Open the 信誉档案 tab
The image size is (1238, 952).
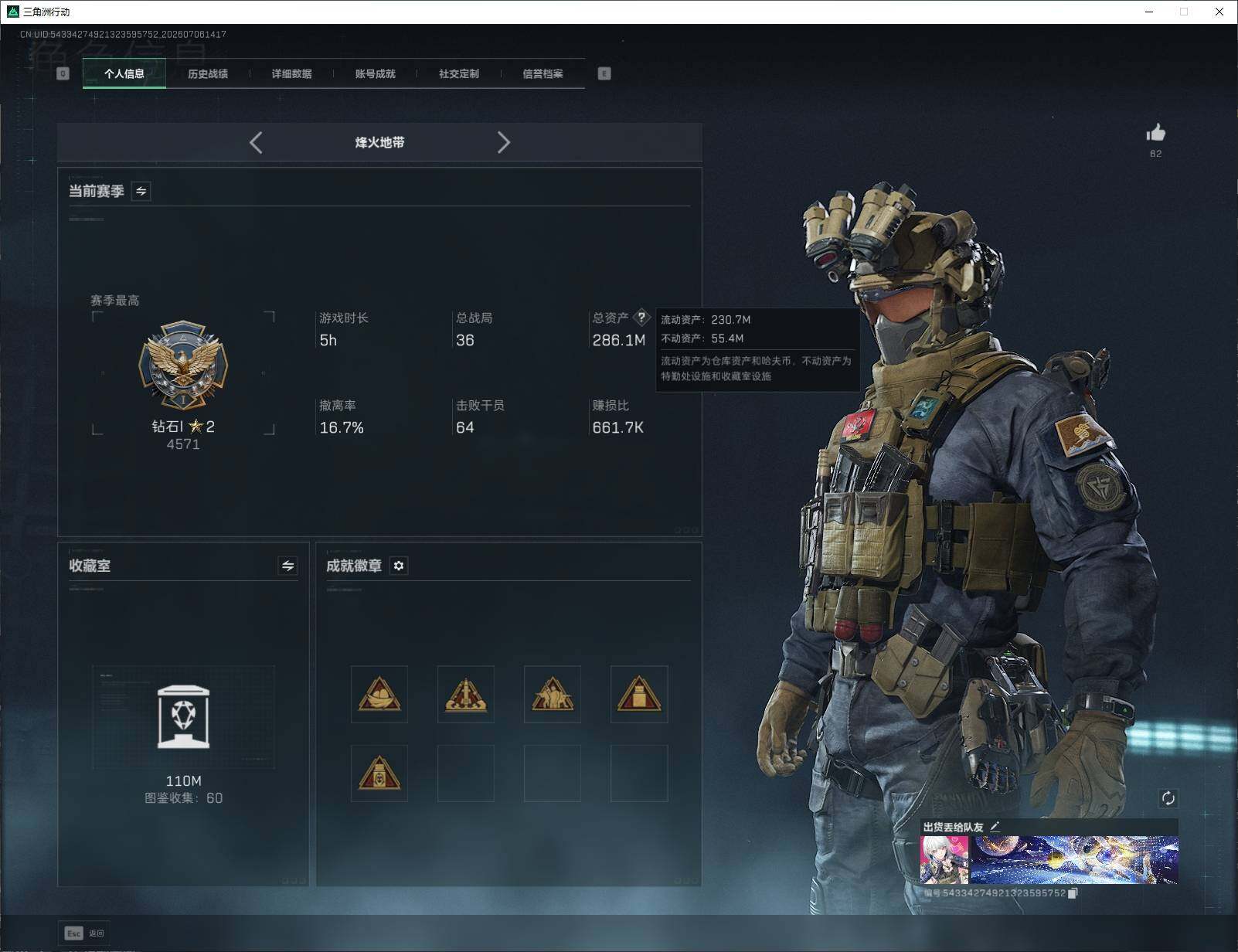click(542, 73)
